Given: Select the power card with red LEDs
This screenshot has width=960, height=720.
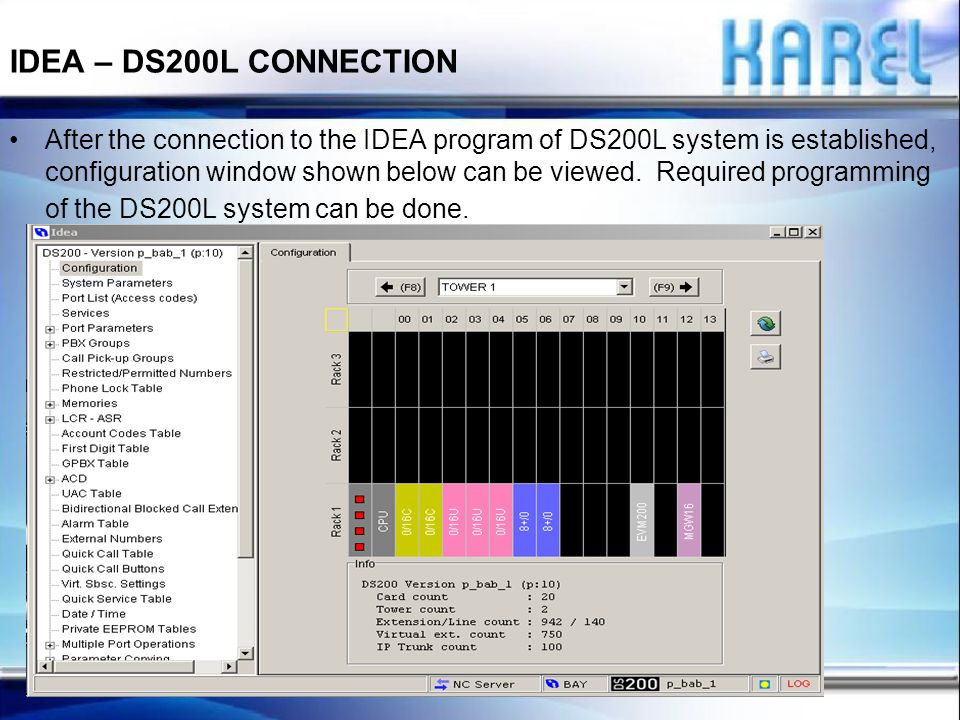Looking at the screenshot, I should (x=360, y=520).
